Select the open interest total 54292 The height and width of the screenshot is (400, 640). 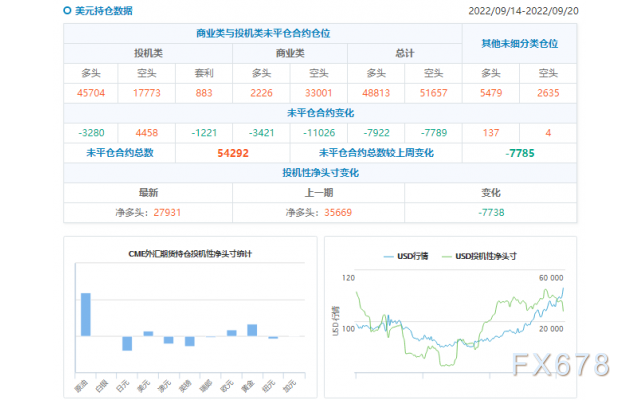pyautogui.click(x=233, y=153)
